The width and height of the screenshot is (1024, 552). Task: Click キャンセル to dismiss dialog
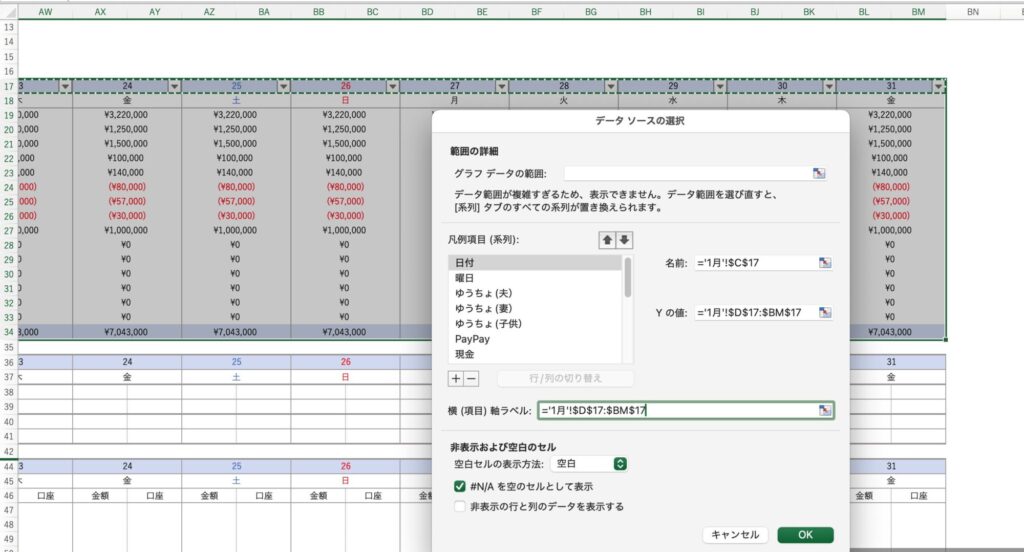pyautogui.click(x=735, y=535)
